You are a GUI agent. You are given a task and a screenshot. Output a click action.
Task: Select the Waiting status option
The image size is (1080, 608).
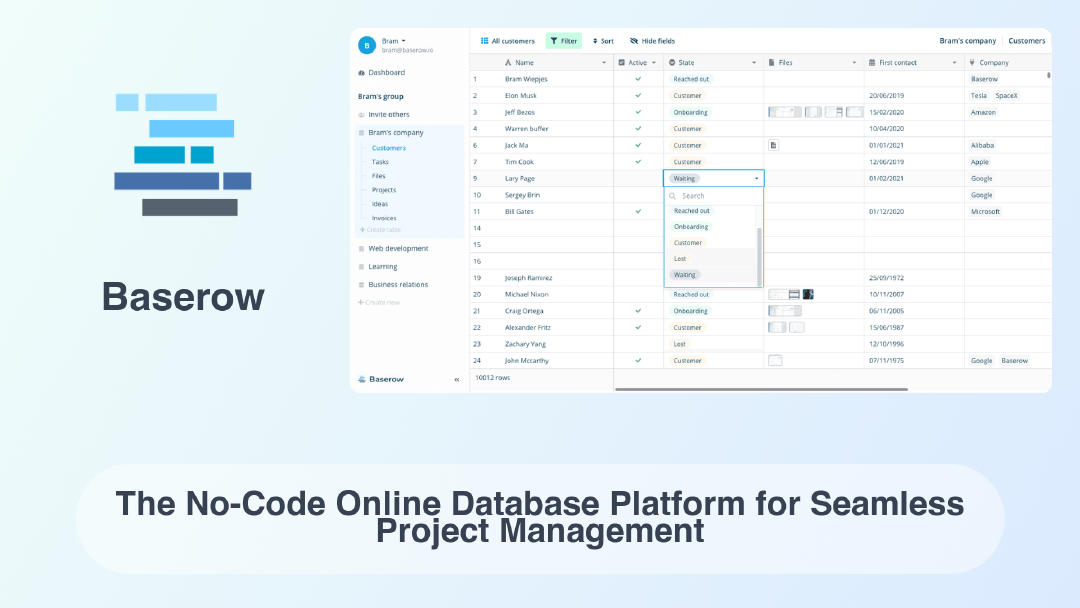click(x=684, y=274)
